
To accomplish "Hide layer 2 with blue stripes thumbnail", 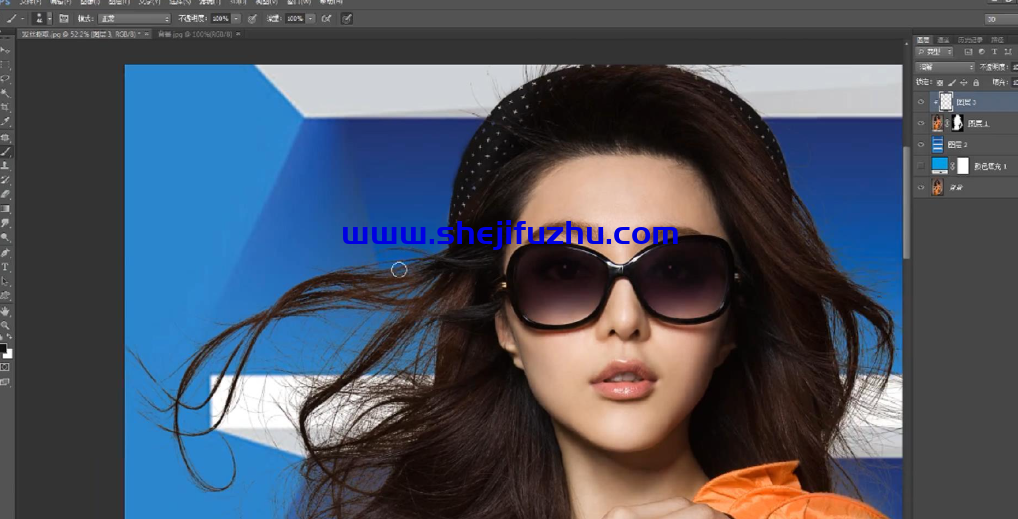I will click(921, 144).
